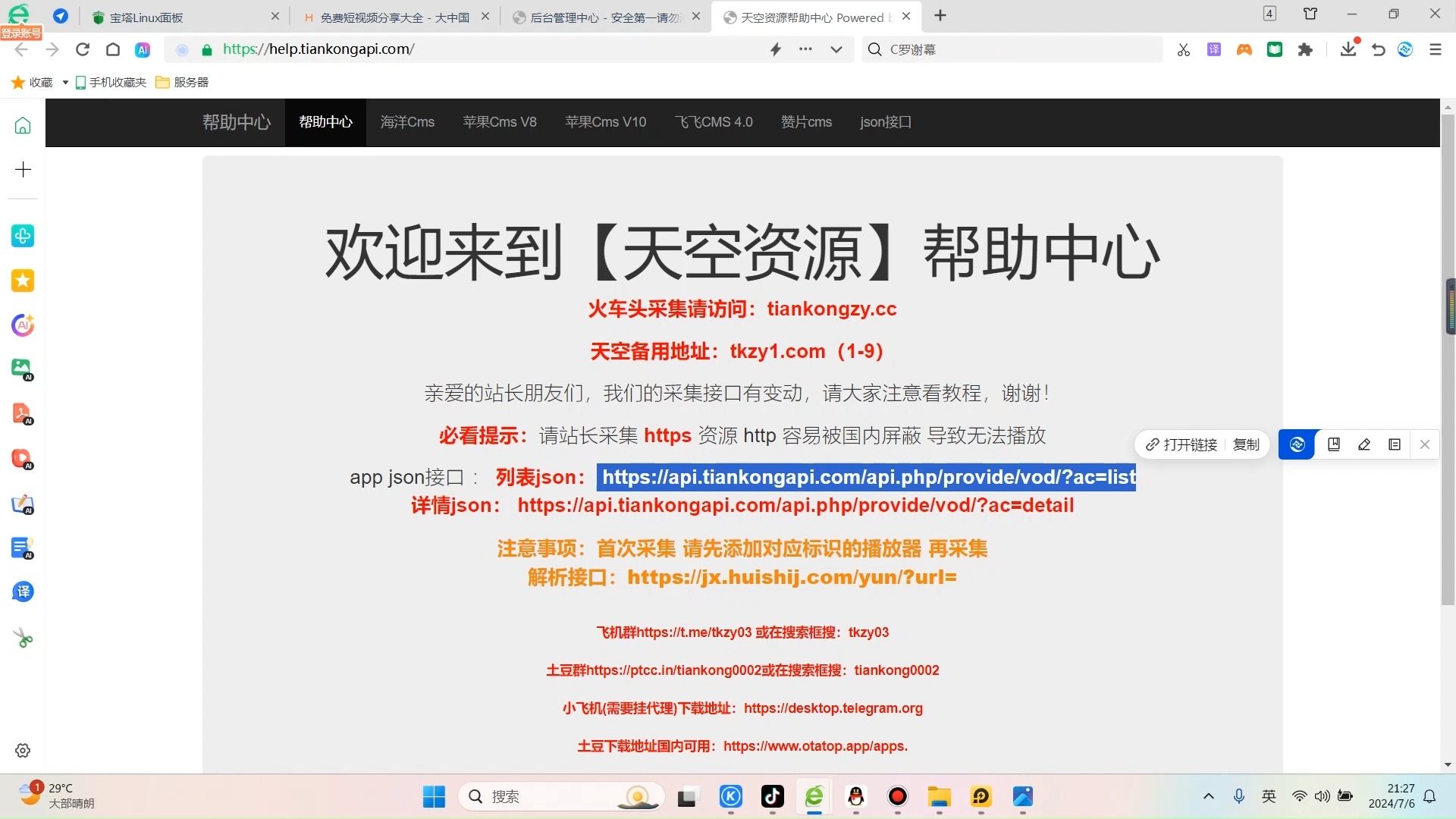Open the TikTok taskbar icon

(772, 796)
